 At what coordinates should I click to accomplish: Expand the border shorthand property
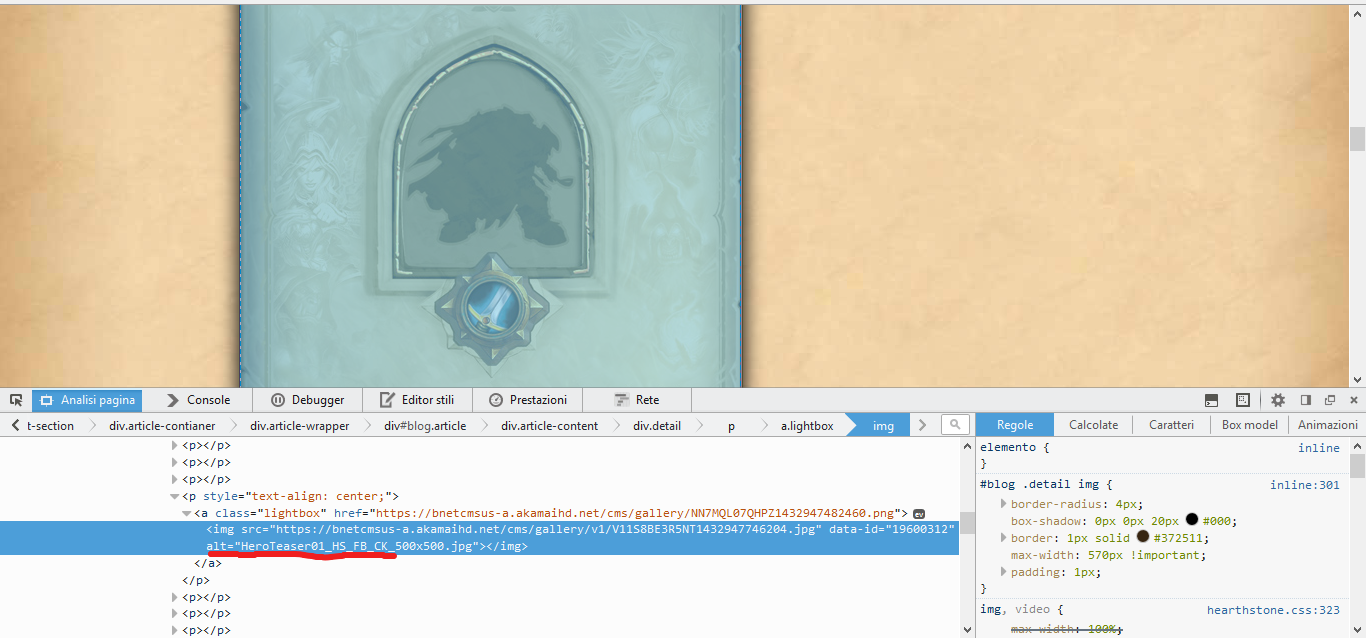pos(1003,538)
